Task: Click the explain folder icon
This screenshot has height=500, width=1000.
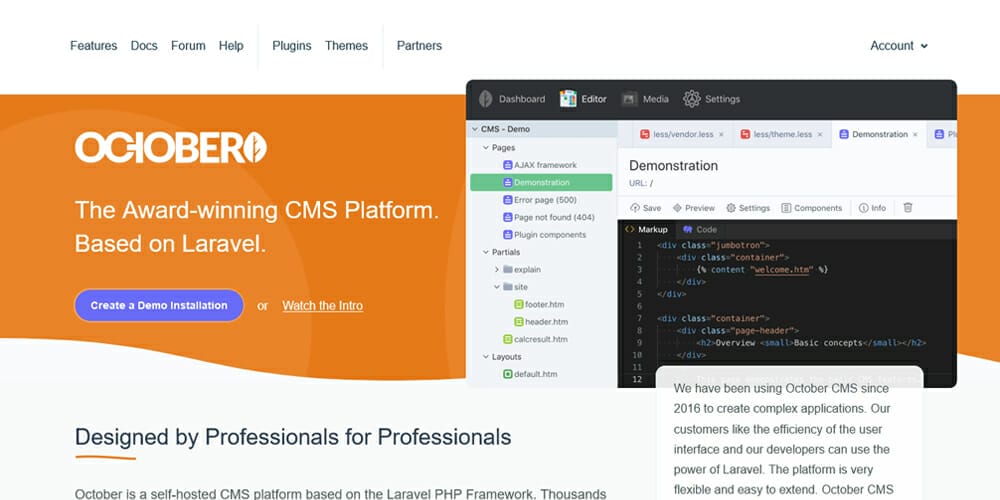Action: click(508, 269)
